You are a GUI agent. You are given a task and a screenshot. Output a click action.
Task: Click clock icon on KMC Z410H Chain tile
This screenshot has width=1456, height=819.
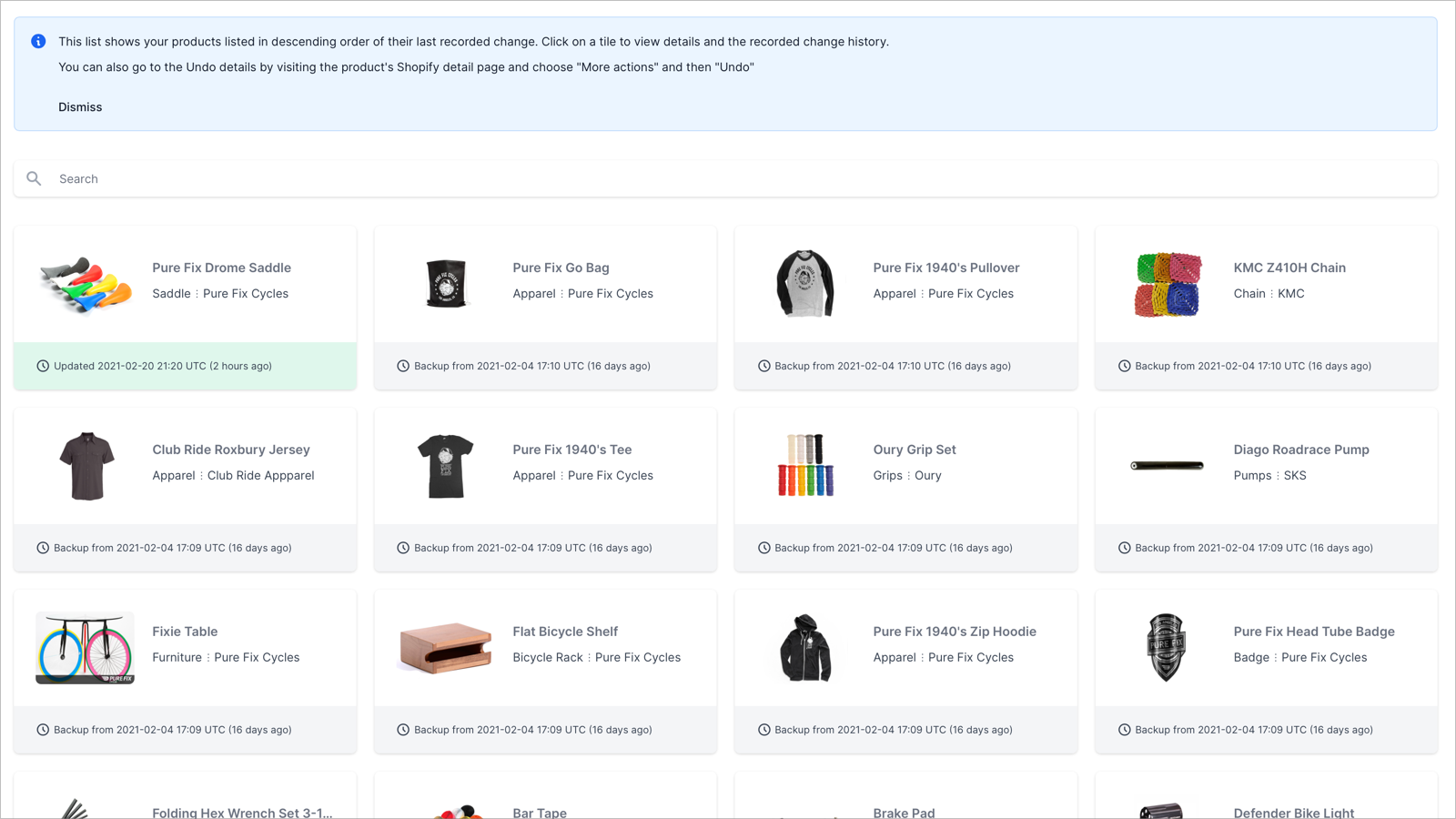[x=1125, y=366]
